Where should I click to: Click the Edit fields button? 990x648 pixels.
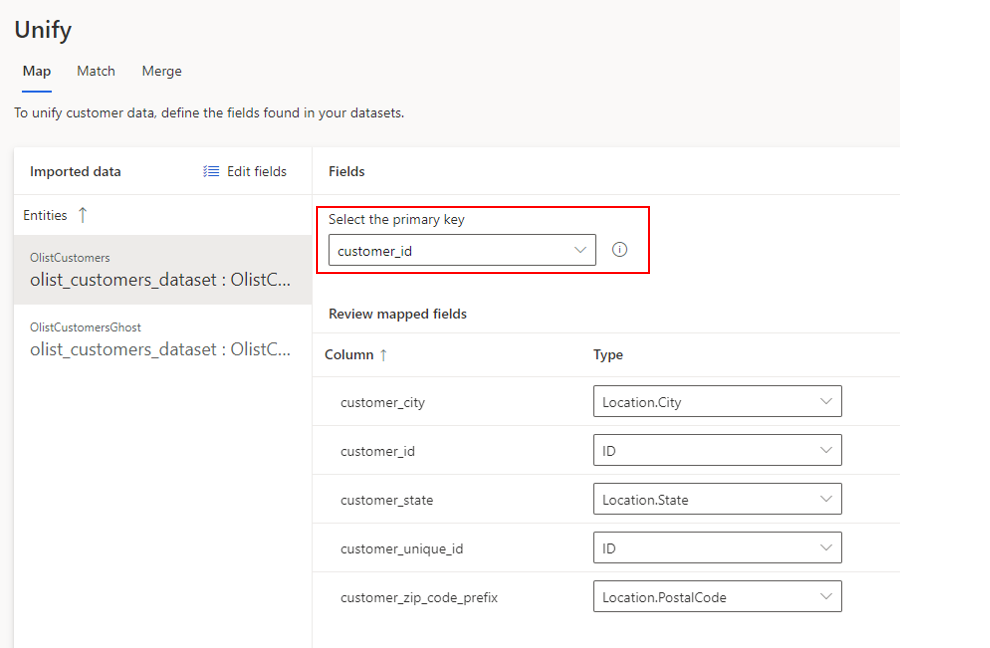click(x=245, y=172)
